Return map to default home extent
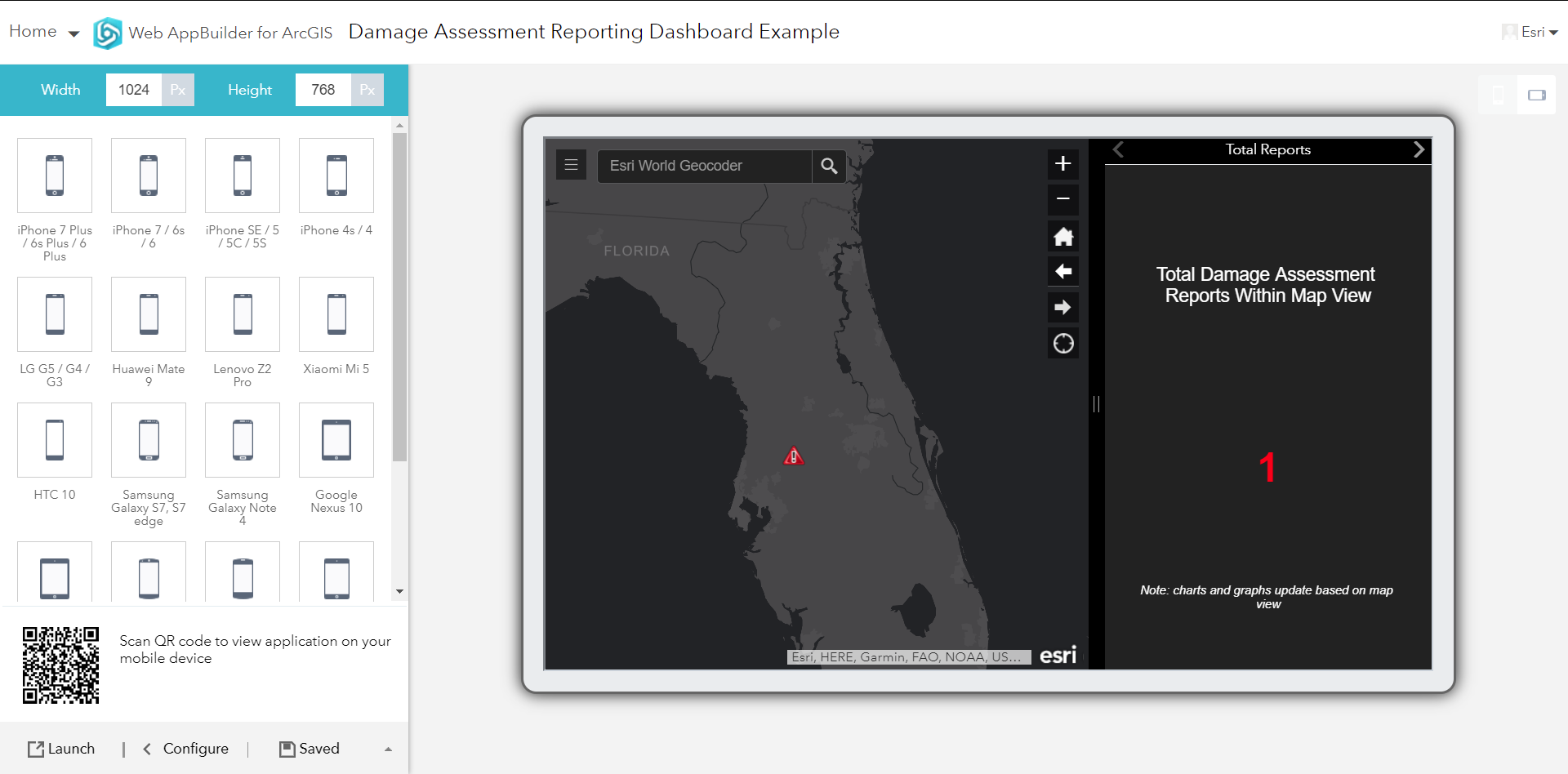The height and width of the screenshot is (774, 1568). [x=1063, y=237]
